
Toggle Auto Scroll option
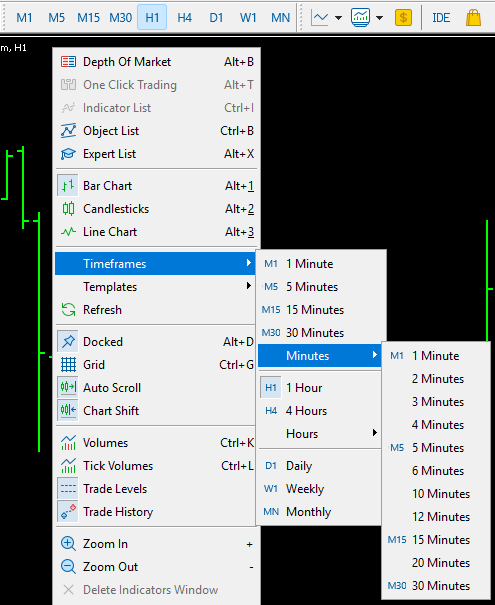[155, 388]
